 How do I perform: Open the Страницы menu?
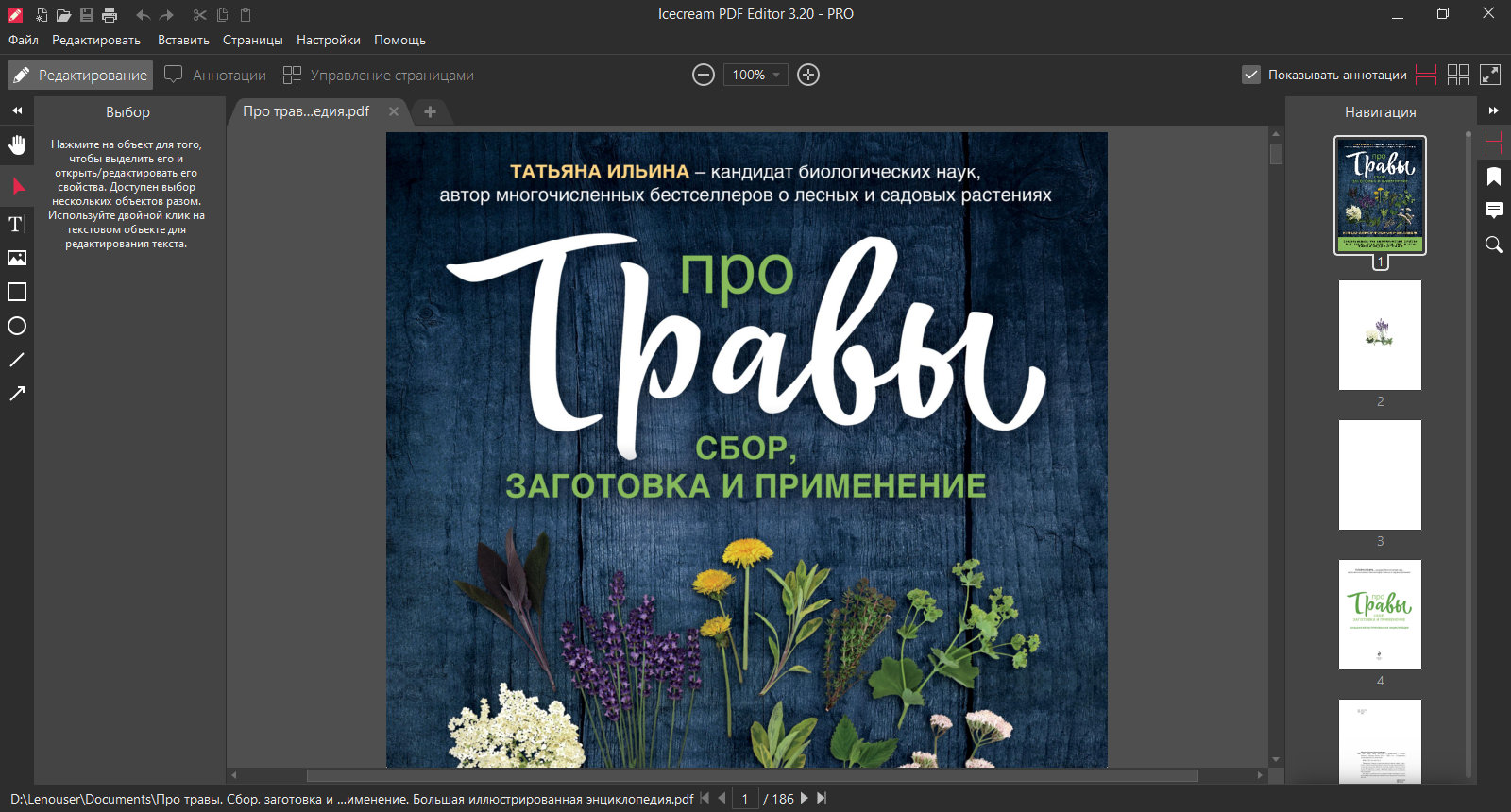click(253, 40)
